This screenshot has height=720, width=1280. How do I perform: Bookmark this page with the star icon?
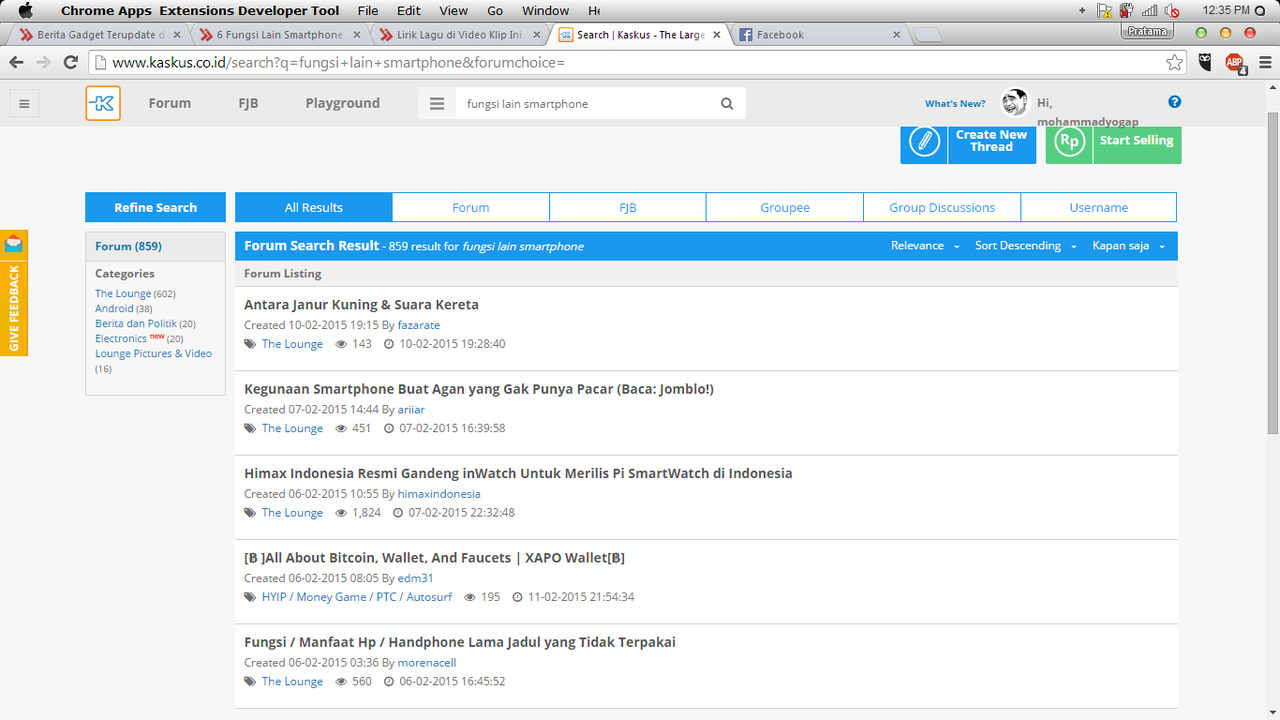point(1174,62)
